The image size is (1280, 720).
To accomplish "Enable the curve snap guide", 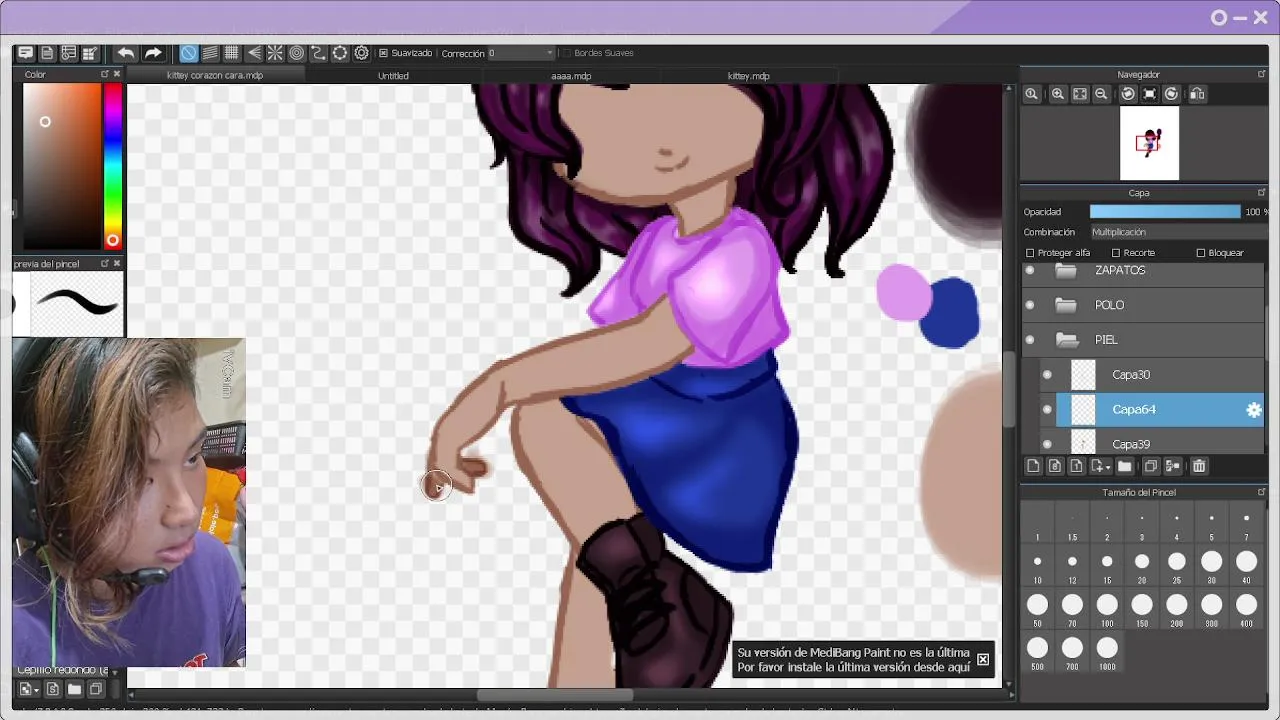I will (318, 53).
